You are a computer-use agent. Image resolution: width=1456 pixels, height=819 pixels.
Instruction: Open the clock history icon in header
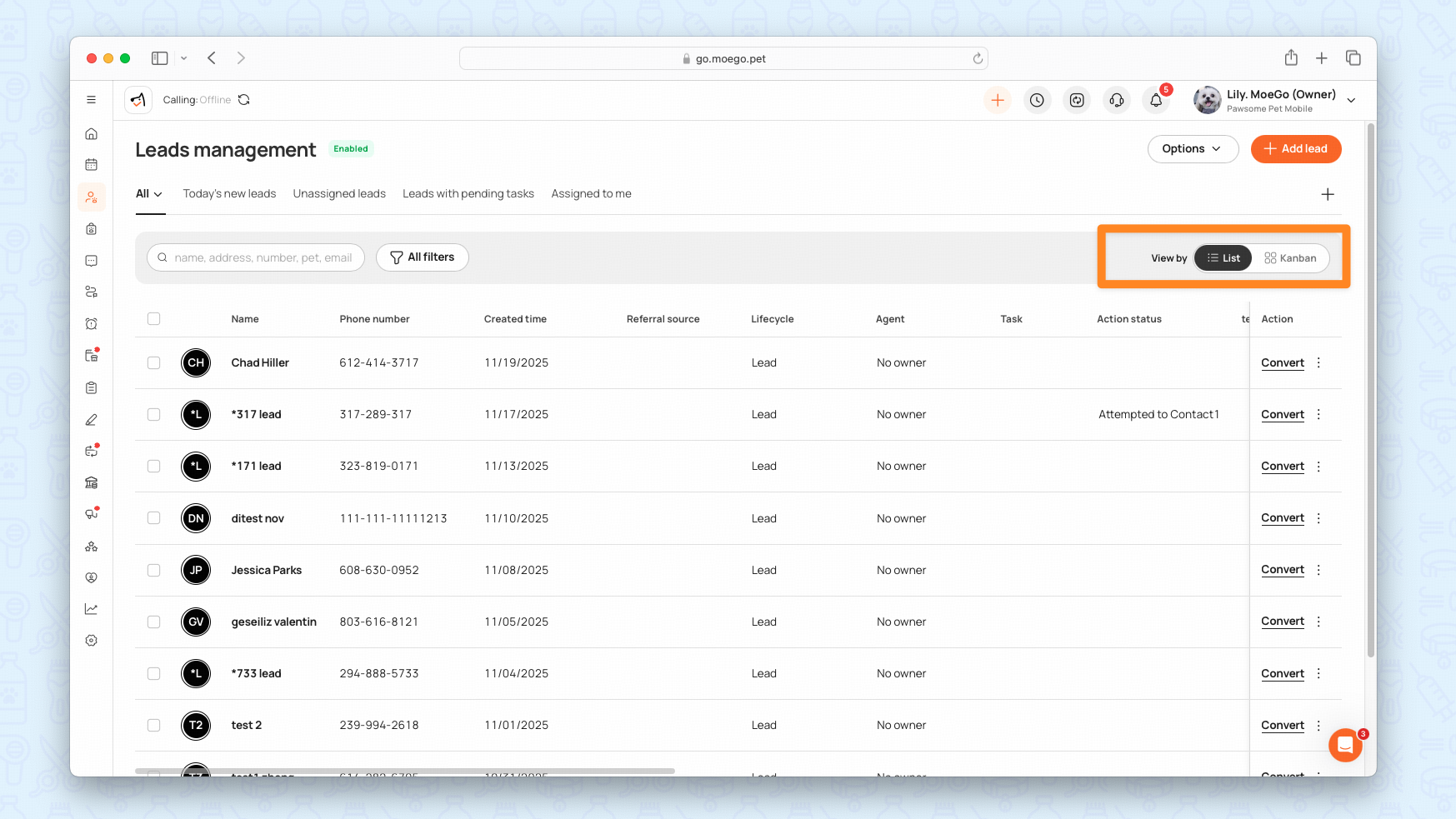pos(1037,101)
